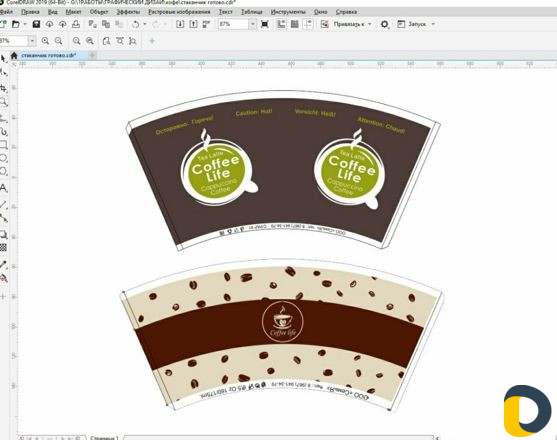
Task: Click the Full-screen preview icon
Action: click(265, 24)
